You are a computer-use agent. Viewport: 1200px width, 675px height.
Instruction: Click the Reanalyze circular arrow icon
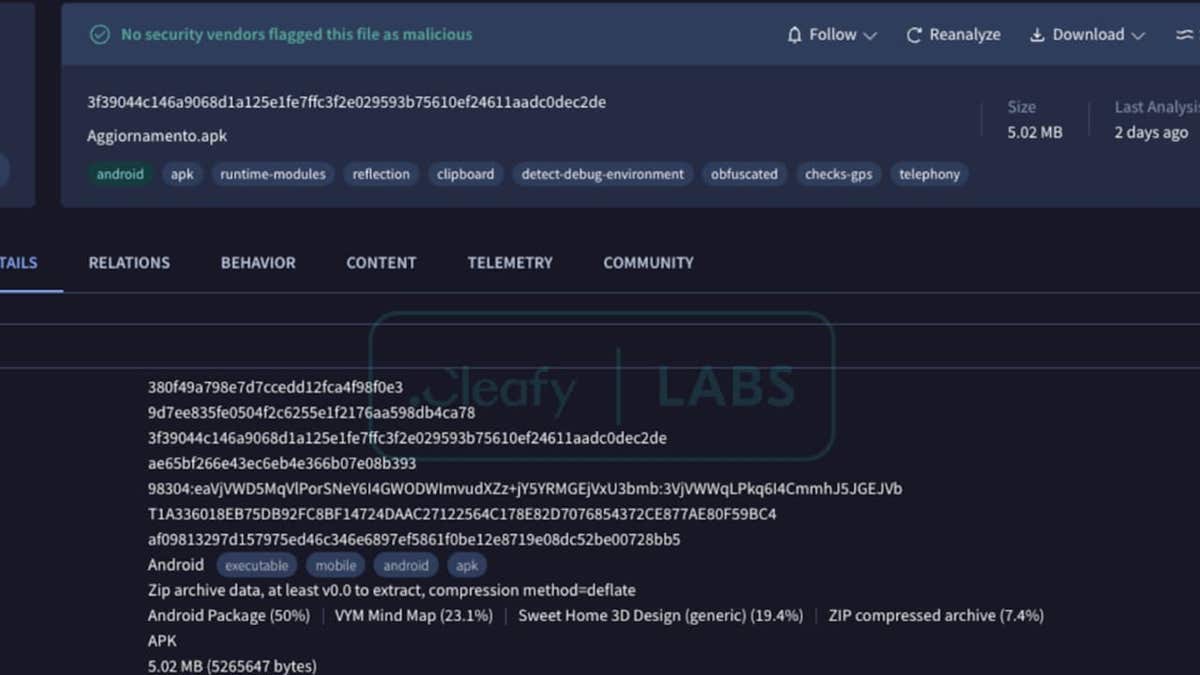click(x=914, y=35)
